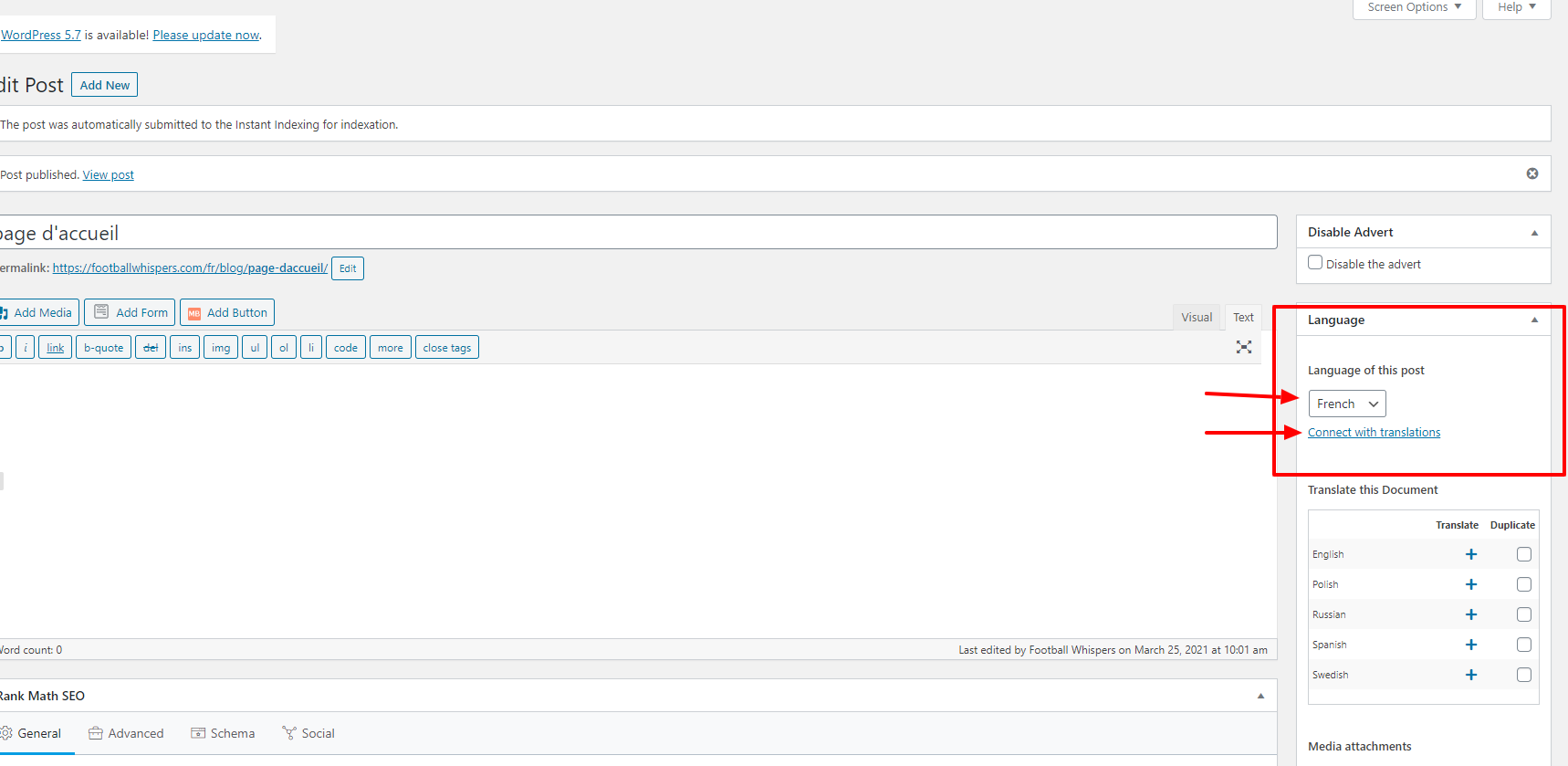This screenshot has height=766, width=1568.
Task: Click the Edit permalink button
Action: 348,268
